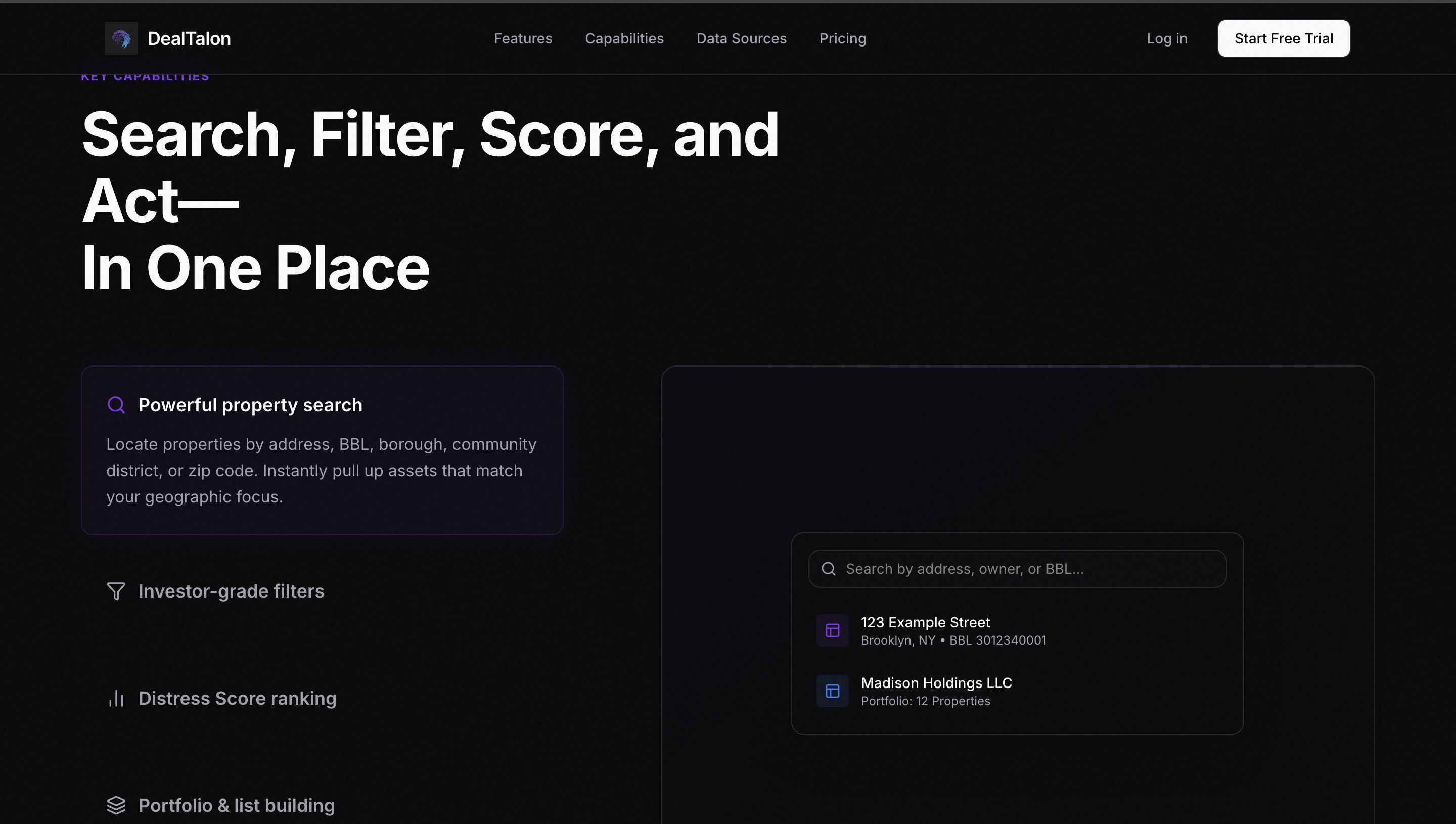Open the Features nav link
This screenshot has width=1456, height=824.
coord(523,38)
